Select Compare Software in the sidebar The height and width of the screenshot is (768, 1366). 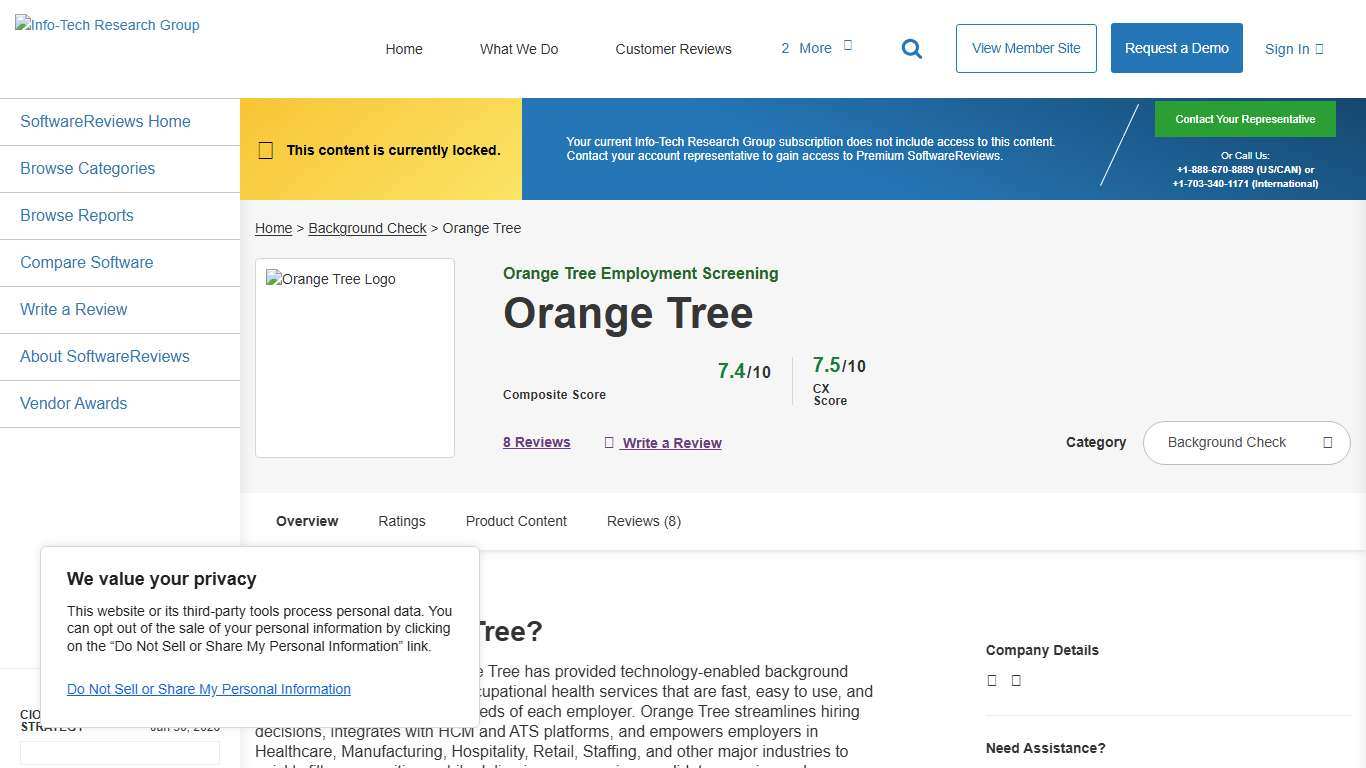coord(86,262)
